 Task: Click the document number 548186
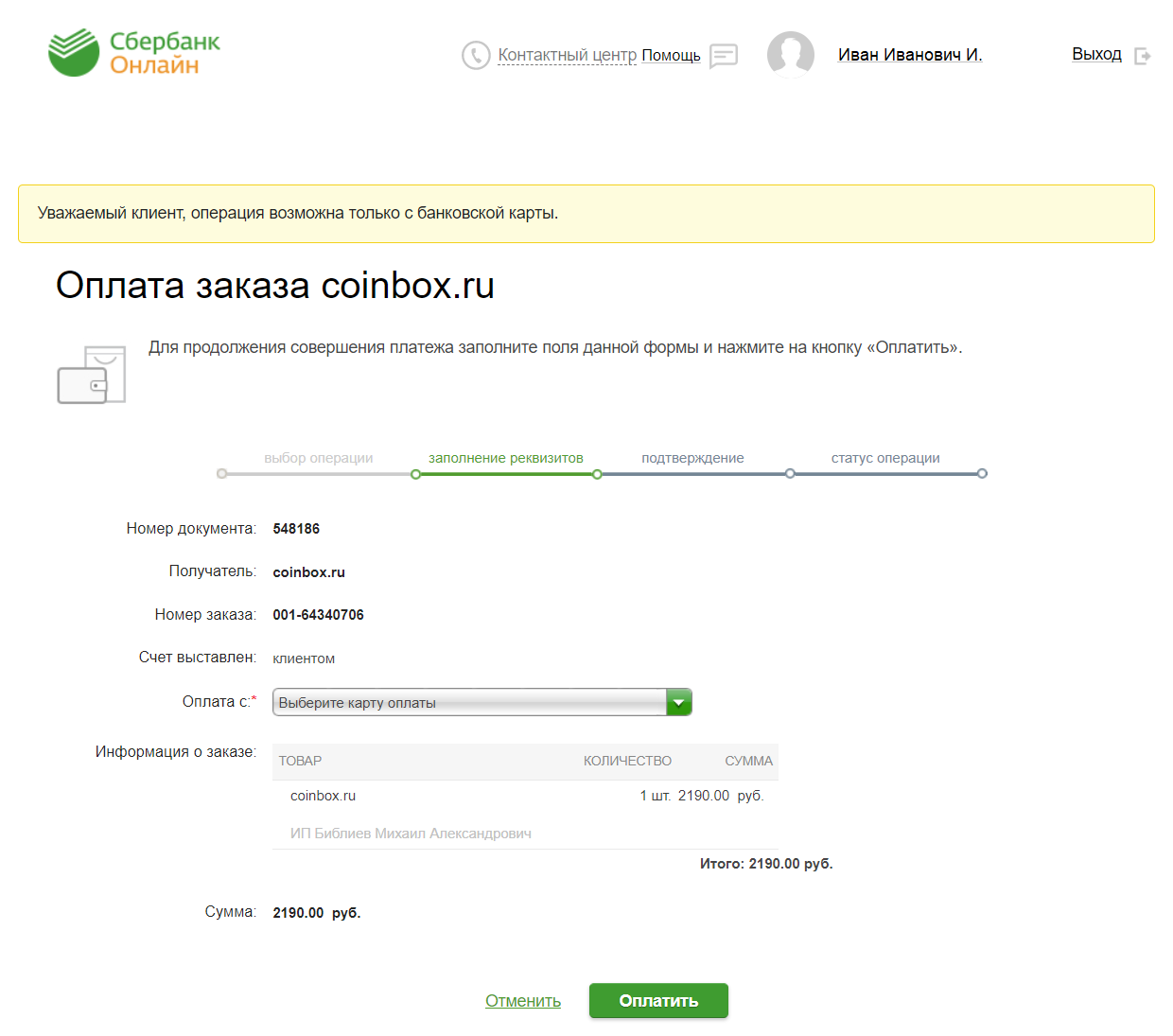click(296, 529)
